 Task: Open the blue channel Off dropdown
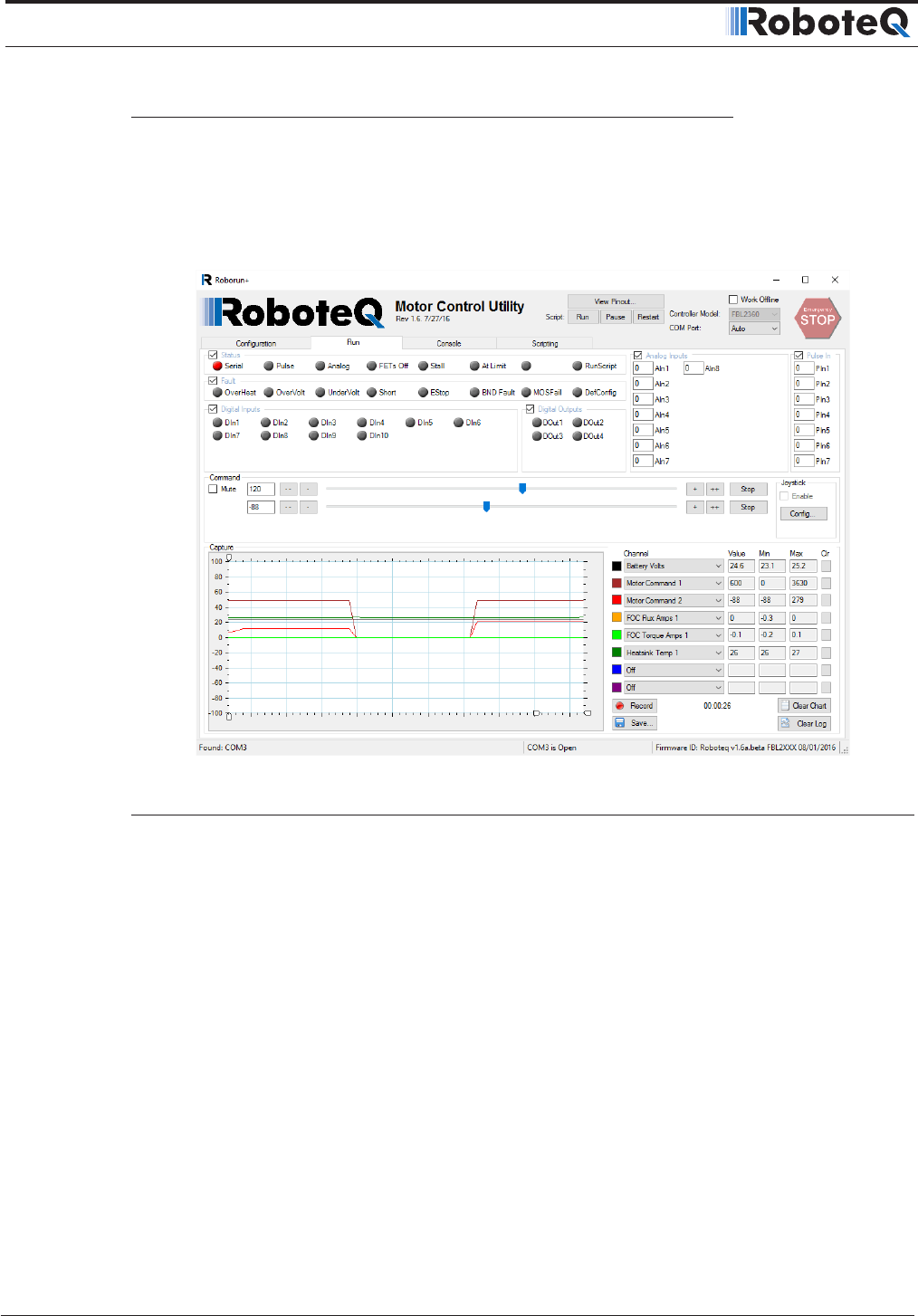coord(674,670)
